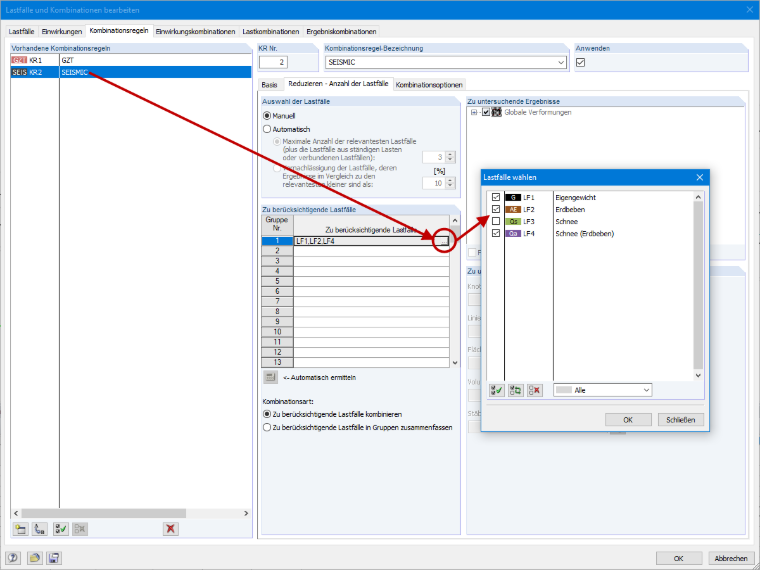Viewport: 760px width, 570px height.
Task: Select the KR2 SEISMIC combination rule row
Action: point(131,72)
